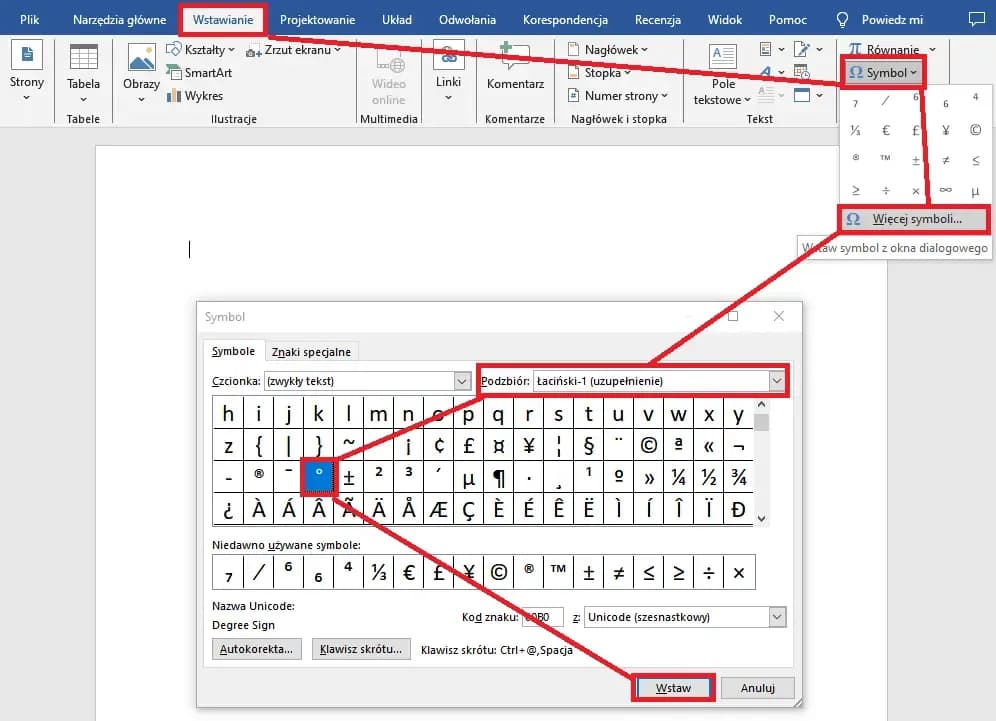Click the Klawisz skrótu button
Screen dimensions: 996x721
coord(360,649)
